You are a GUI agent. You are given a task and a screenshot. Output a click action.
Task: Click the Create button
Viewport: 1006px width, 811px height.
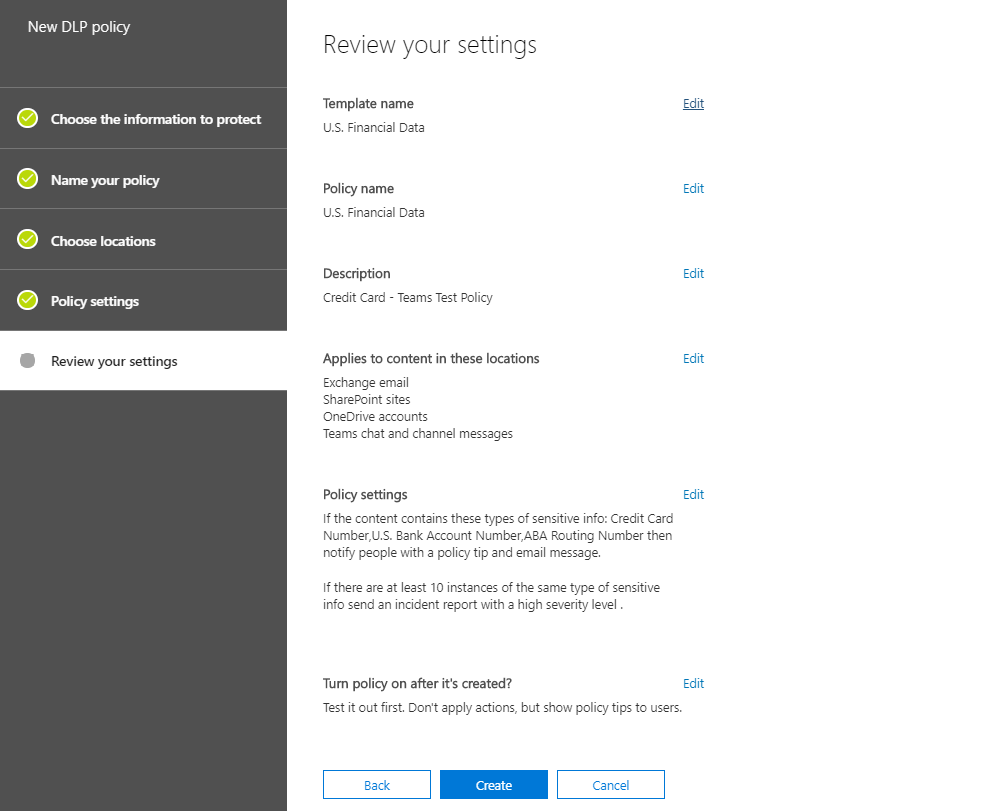pos(493,784)
